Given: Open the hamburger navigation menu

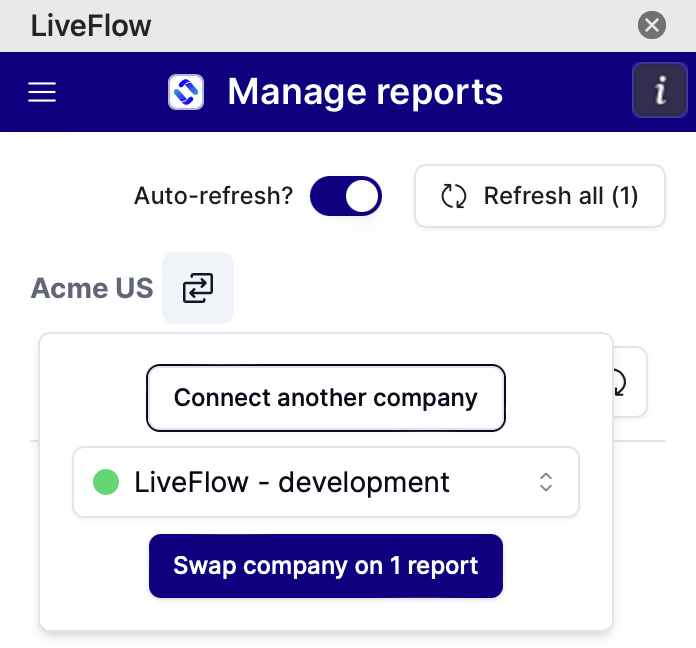Looking at the screenshot, I should click(42, 92).
